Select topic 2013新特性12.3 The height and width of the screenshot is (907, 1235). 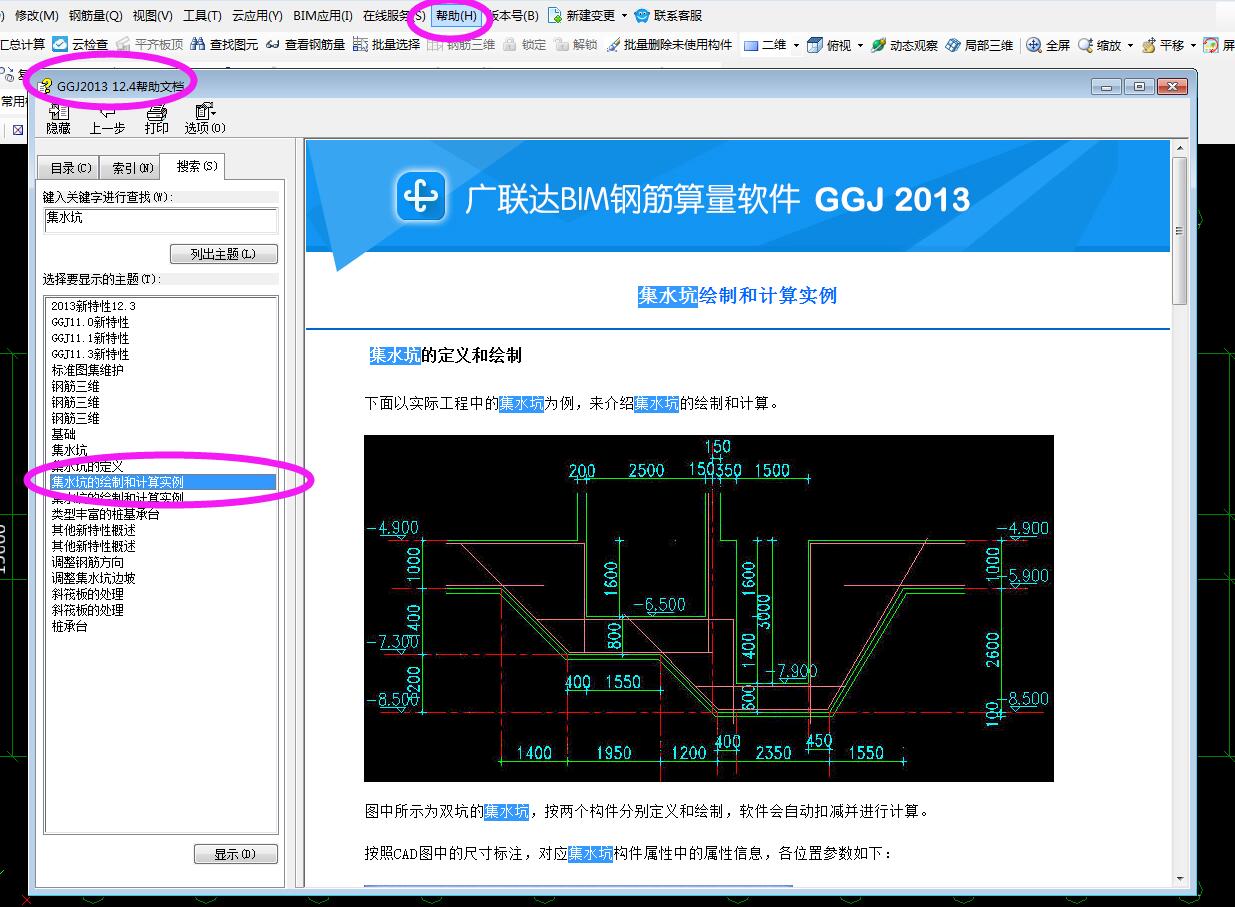pos(94,306)
